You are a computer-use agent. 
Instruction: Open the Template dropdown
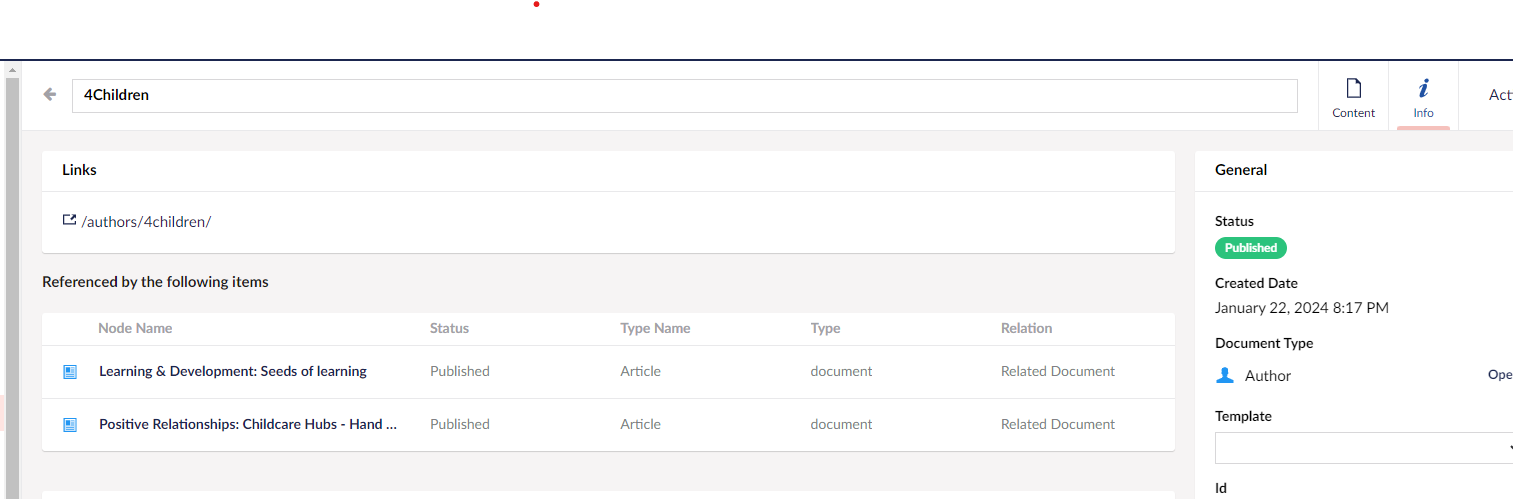1364,448
